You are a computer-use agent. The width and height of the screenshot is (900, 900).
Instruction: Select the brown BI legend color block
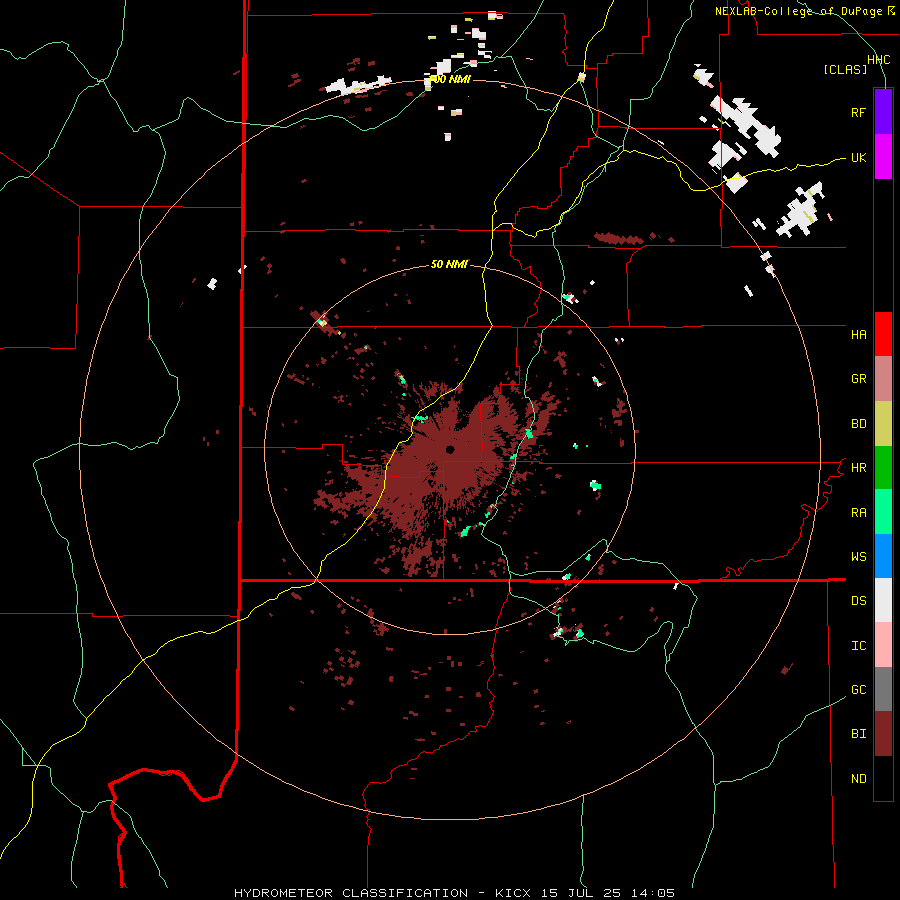[883, 734]
